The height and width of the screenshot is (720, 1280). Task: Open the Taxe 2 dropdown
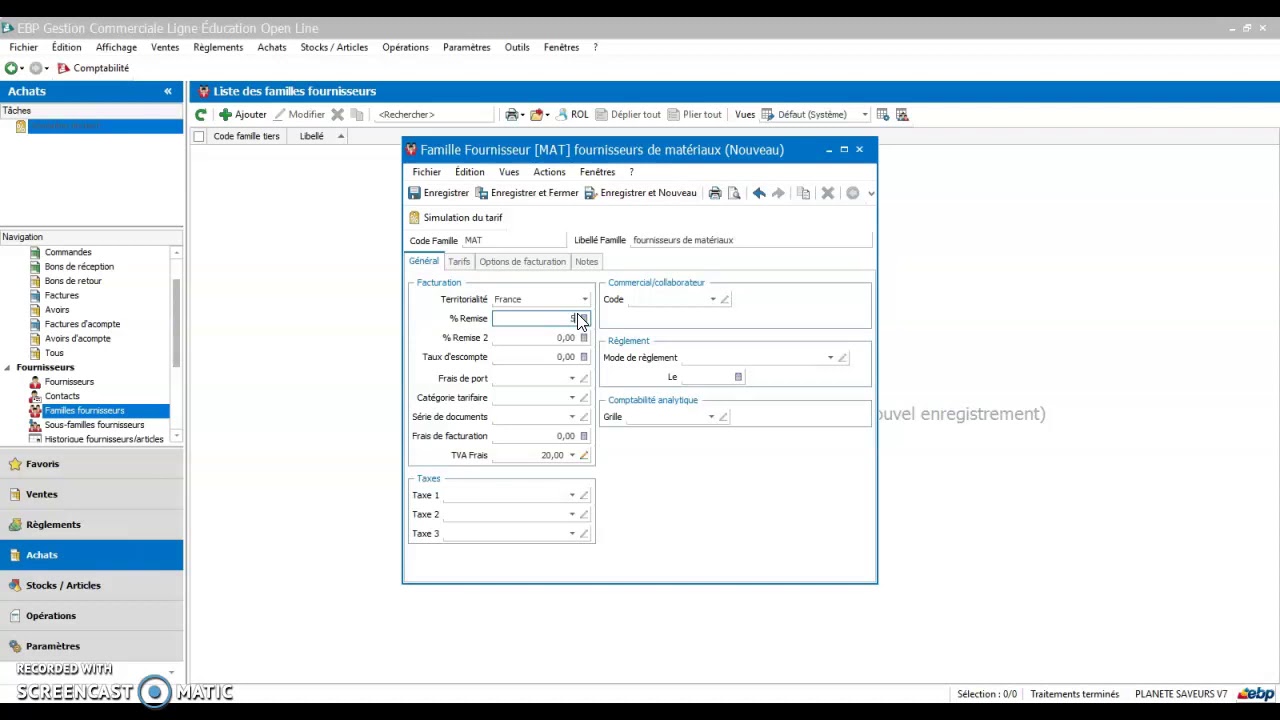pos(572,514)
